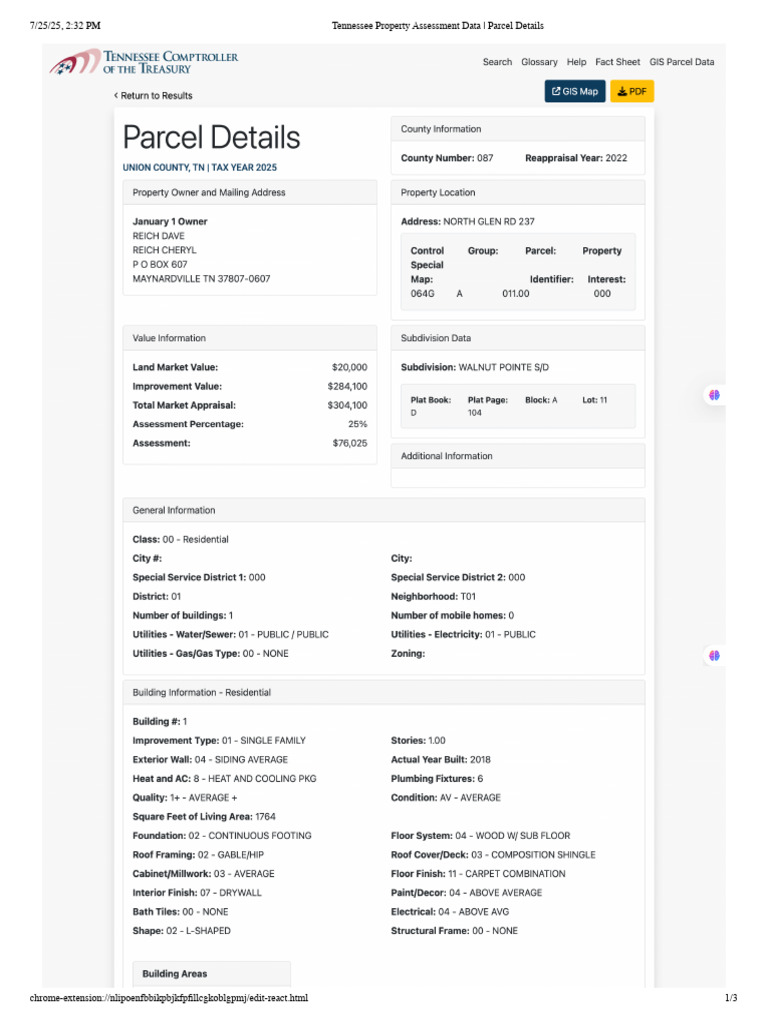768x1024 pixels.
Task: Select Square Feet of Living Area 1764
Action: (265, 817)
